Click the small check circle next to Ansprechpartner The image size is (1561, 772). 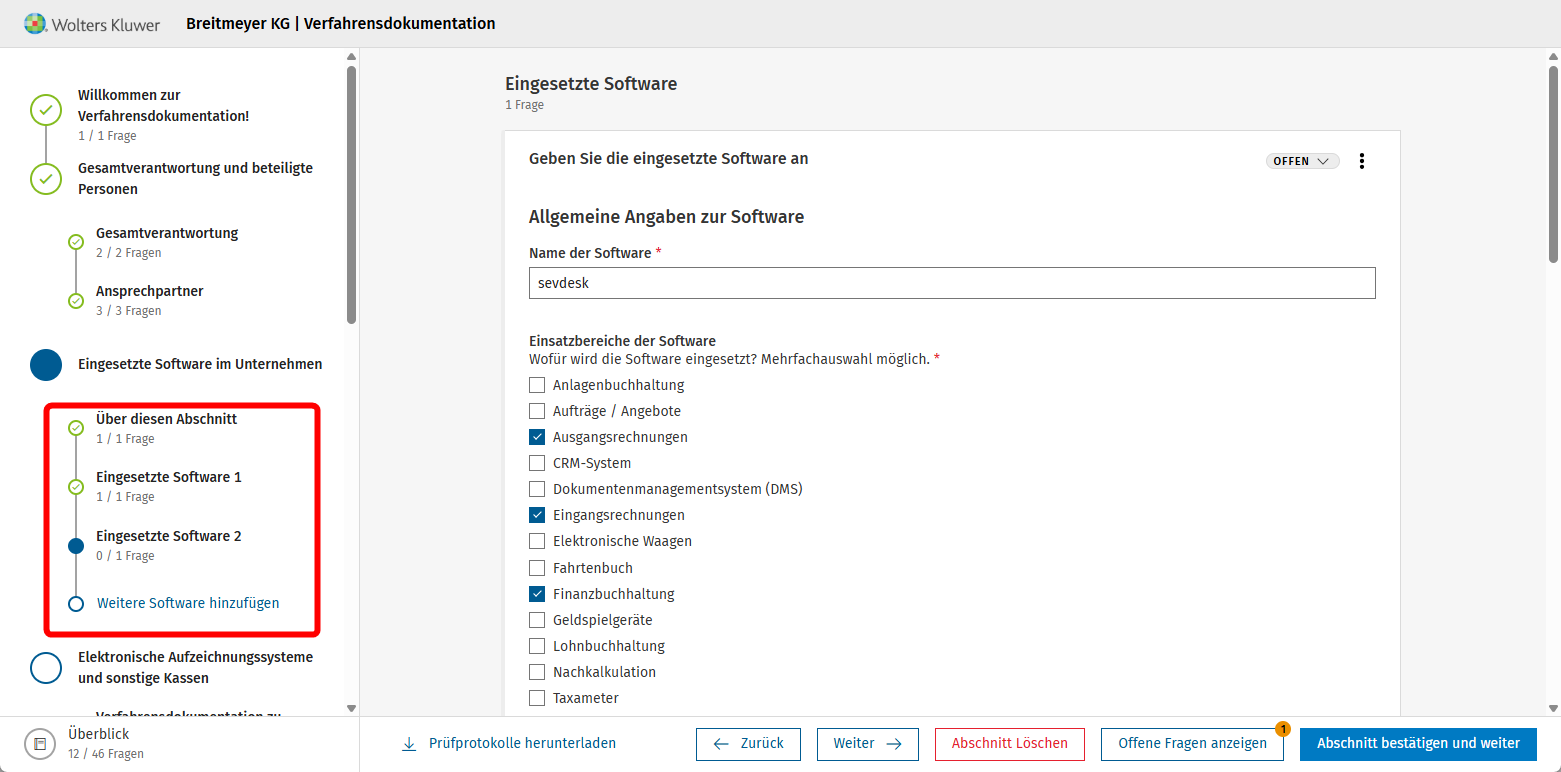point(76,301)
